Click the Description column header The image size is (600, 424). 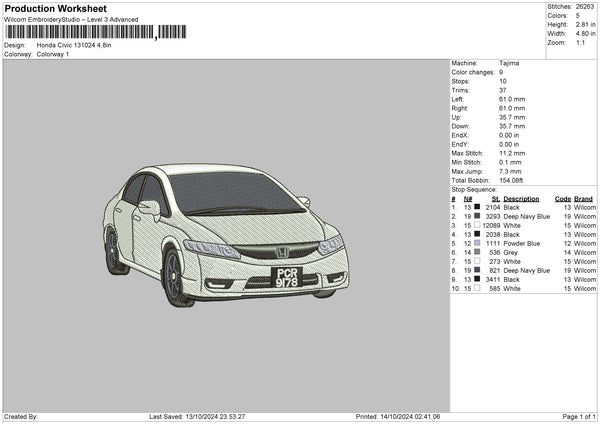(521, 198)
